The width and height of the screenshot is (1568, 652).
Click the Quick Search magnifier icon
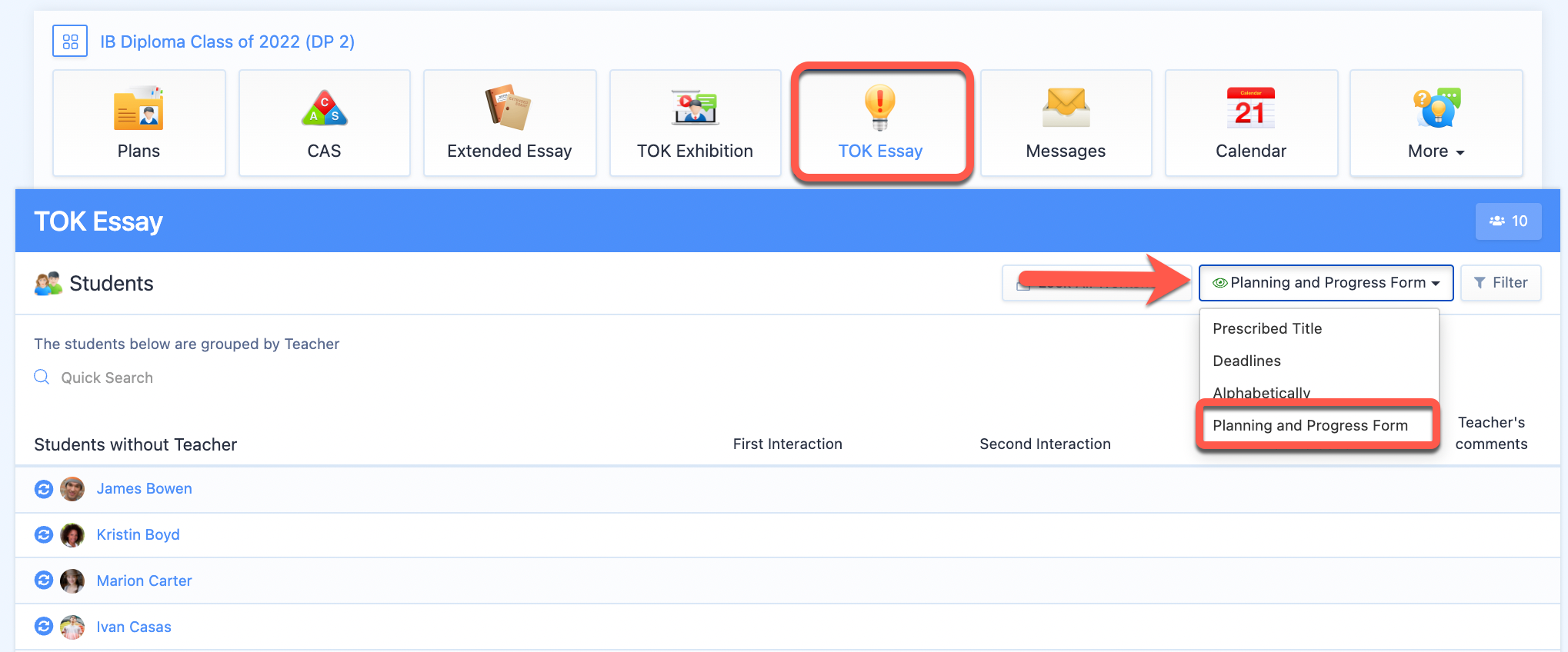[x=42, y=377]
